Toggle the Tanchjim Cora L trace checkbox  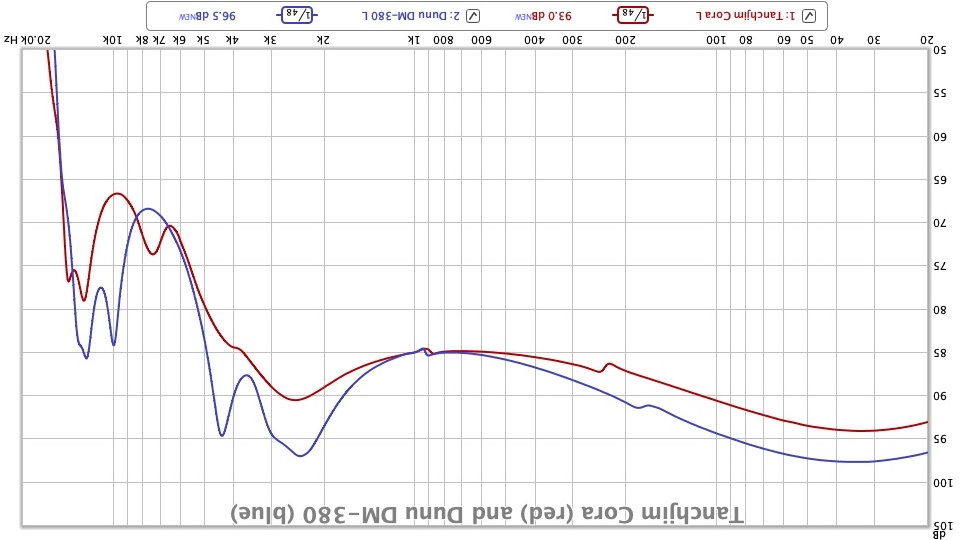809,16
